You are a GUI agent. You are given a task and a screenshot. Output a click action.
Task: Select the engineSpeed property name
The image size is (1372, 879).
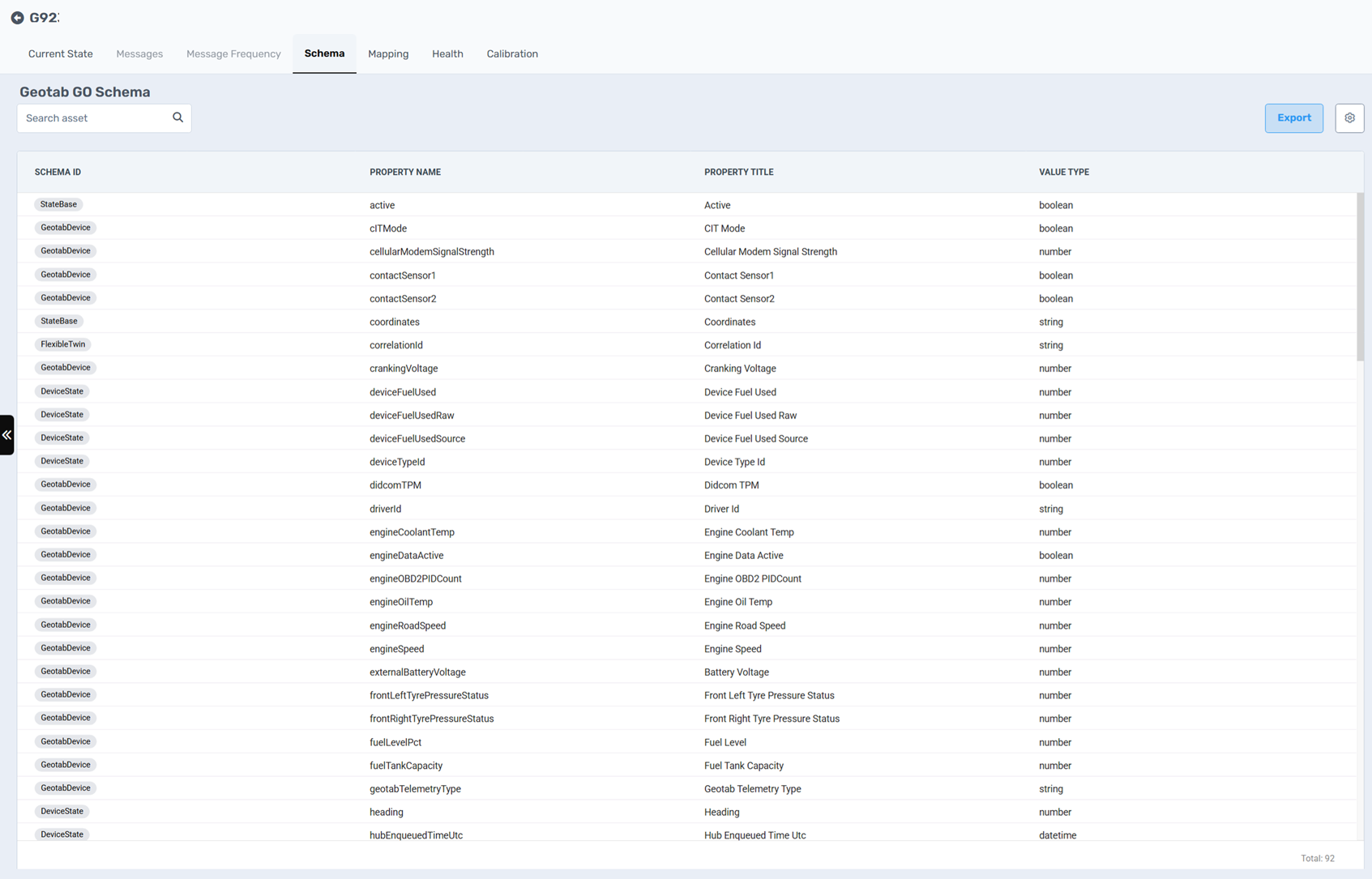pyautogui.click(x=397, y=649)
